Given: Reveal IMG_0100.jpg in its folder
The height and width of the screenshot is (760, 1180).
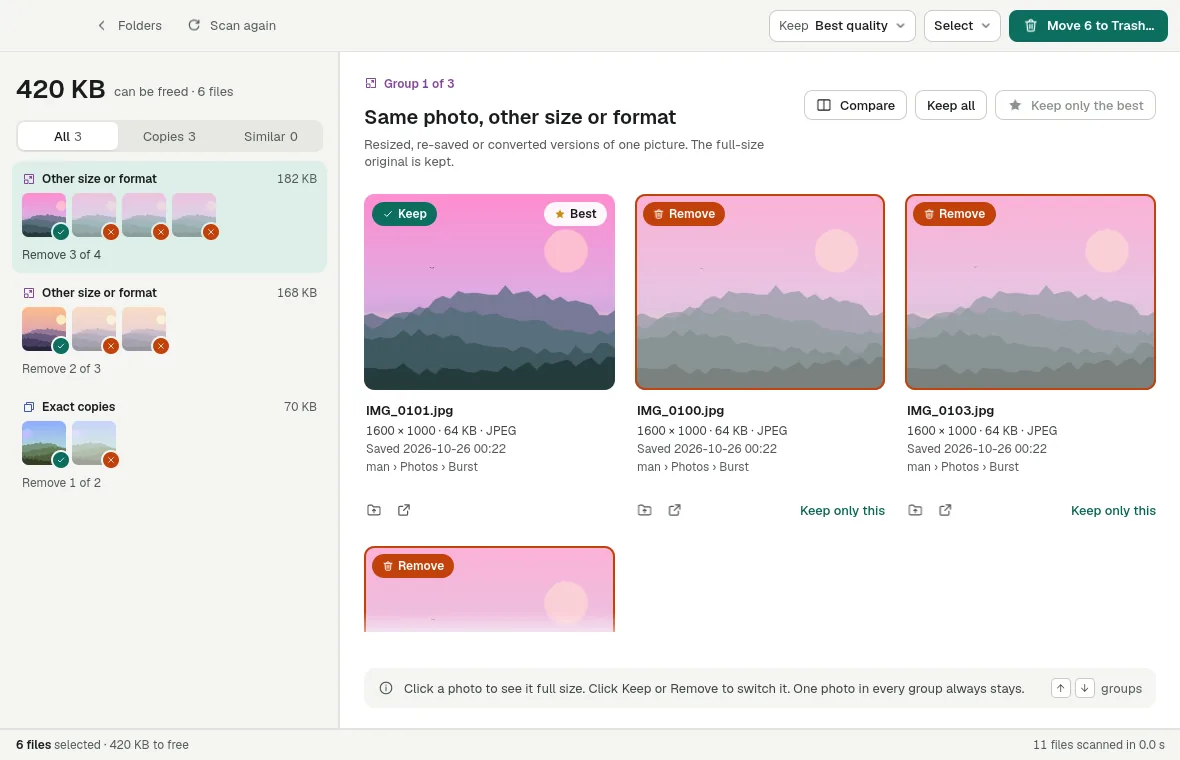Looking at the screenshot, I should [x=645, y=510].
